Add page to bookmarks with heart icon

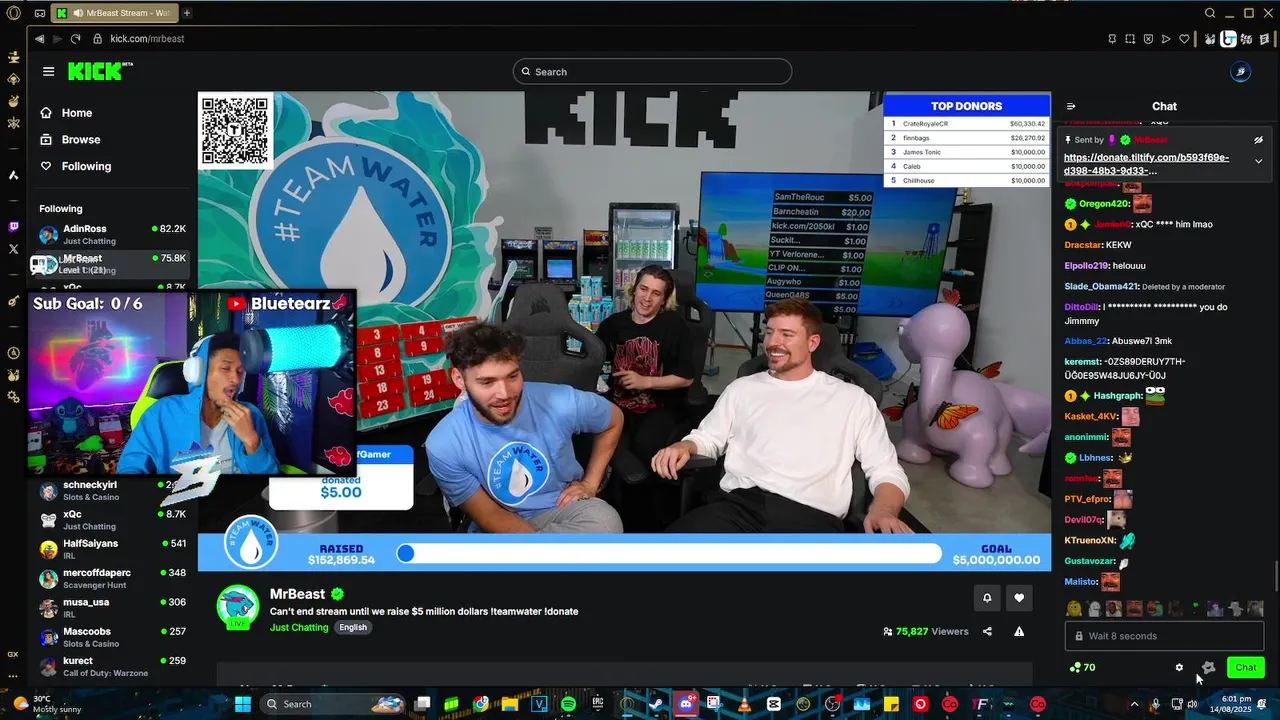pos(1184,39)
